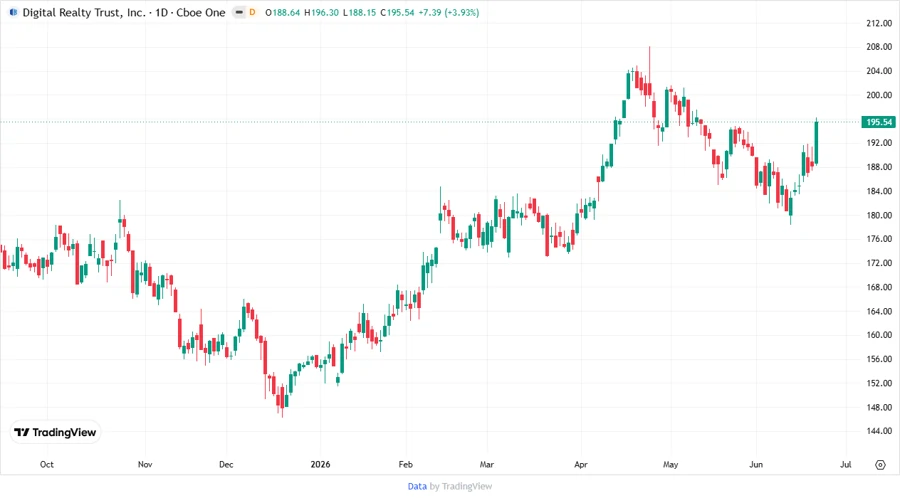
Task: Click the 164.00 price axis label
Action: [x=879, y=311]
